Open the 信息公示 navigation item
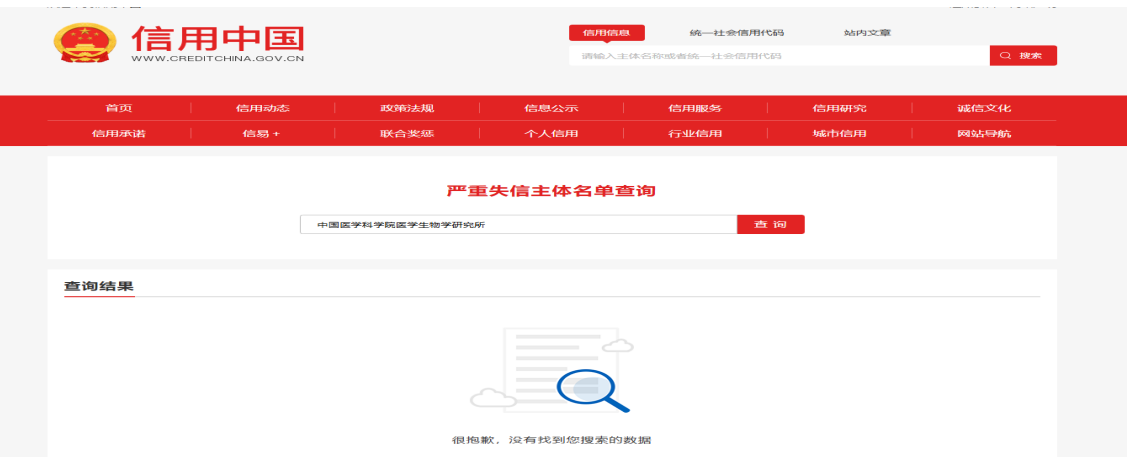Image resolution: width=1127 pixels, height=457 pixels. click(x=551, y=108)
